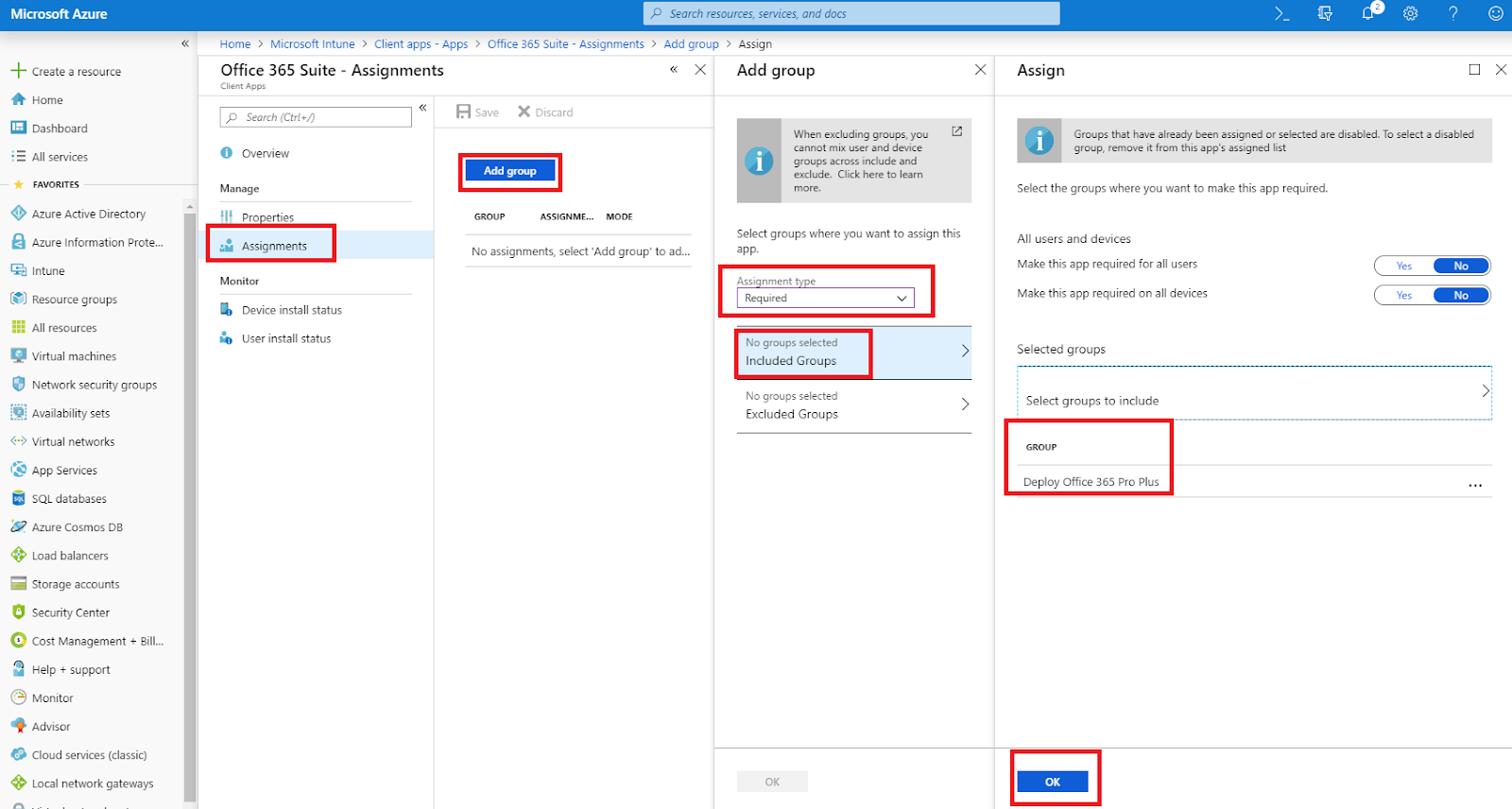Click the Security Center icon
This screenshot has width=1512, height=809.
click(x=18, y=611)
